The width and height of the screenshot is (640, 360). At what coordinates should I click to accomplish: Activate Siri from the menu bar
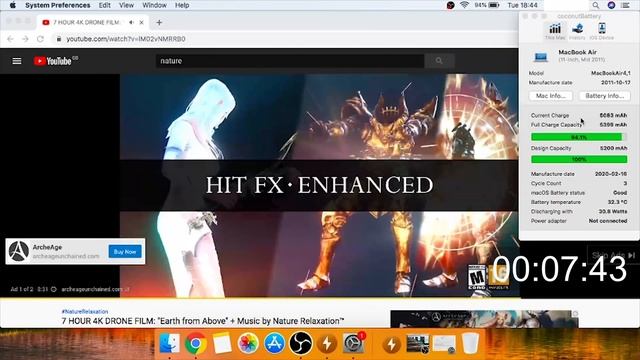611,5
